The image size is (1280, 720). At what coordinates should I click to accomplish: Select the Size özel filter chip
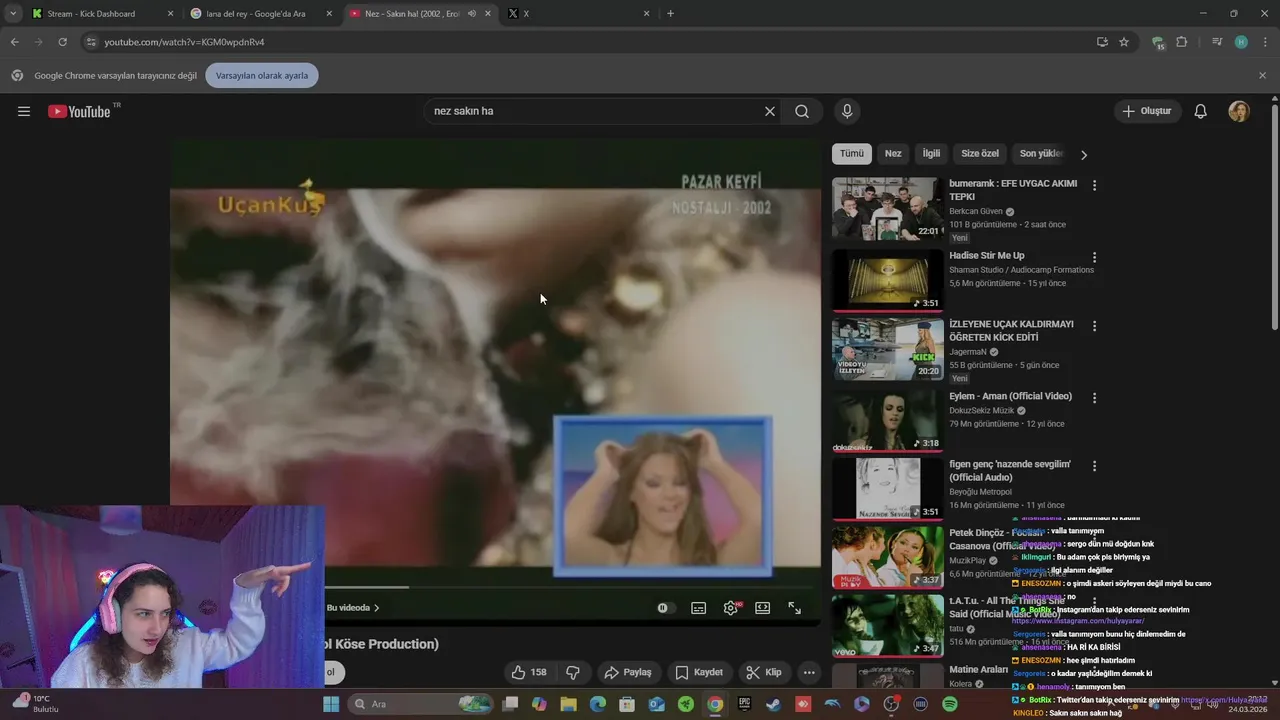980,154
